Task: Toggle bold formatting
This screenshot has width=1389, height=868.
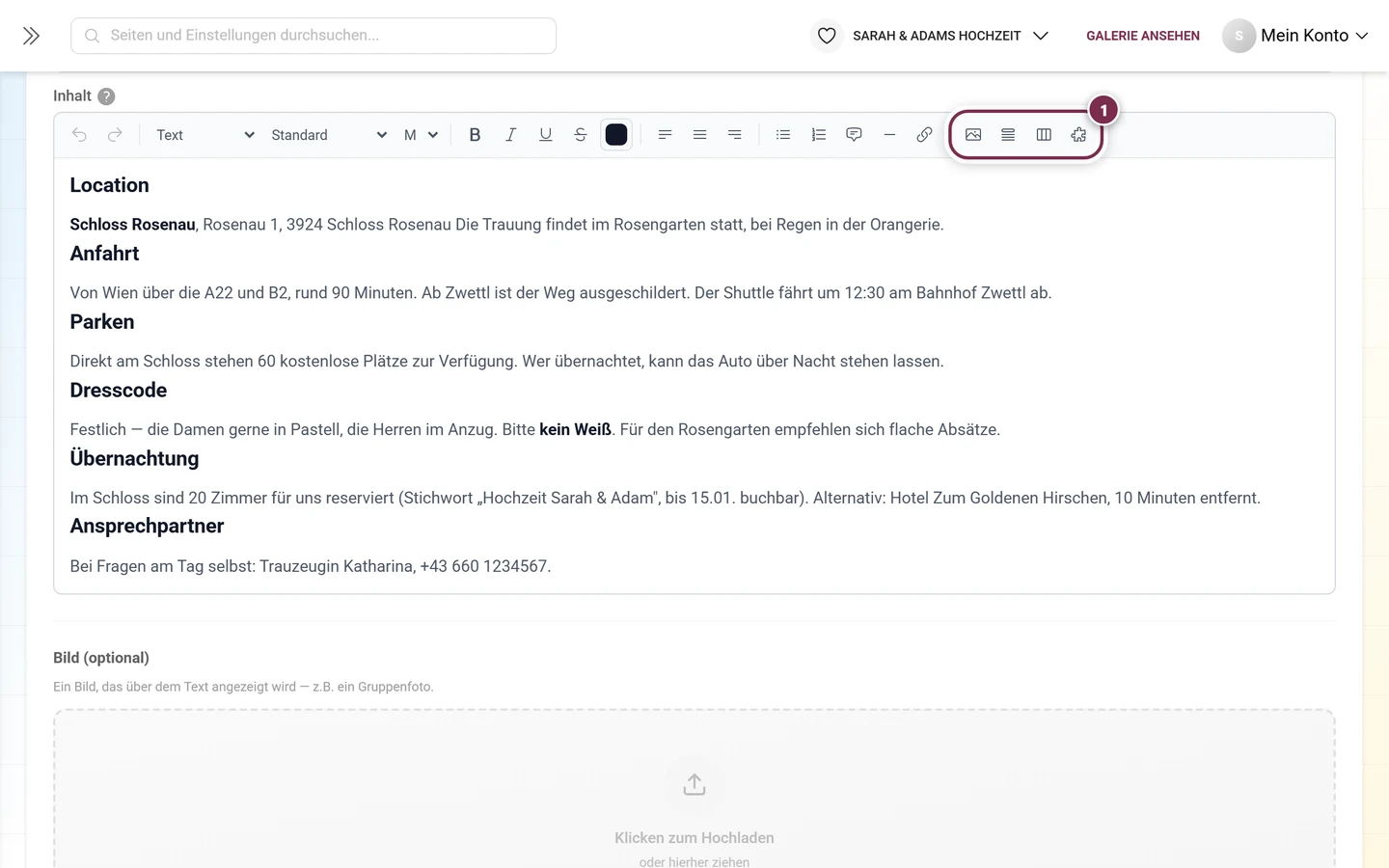Action: pyautogui.click(x=475, y=135)
